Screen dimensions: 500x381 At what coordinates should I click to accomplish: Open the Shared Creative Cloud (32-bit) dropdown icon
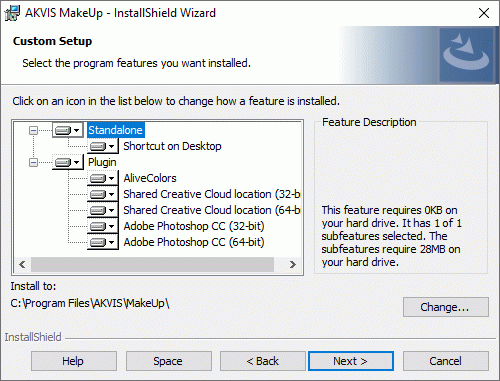click(x=103, y=194)
